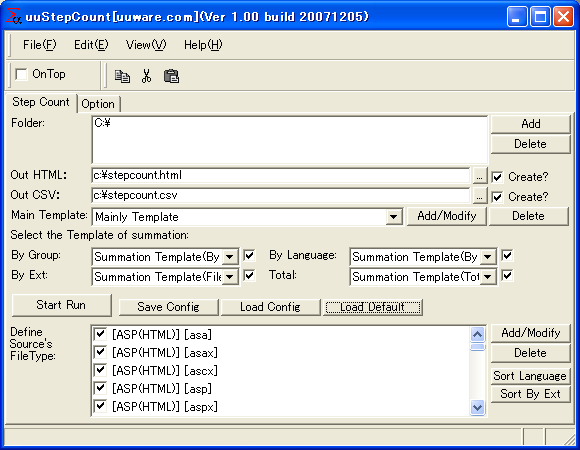
Task: Browse for Out HTML file path
Action: (x=479, y=176)
